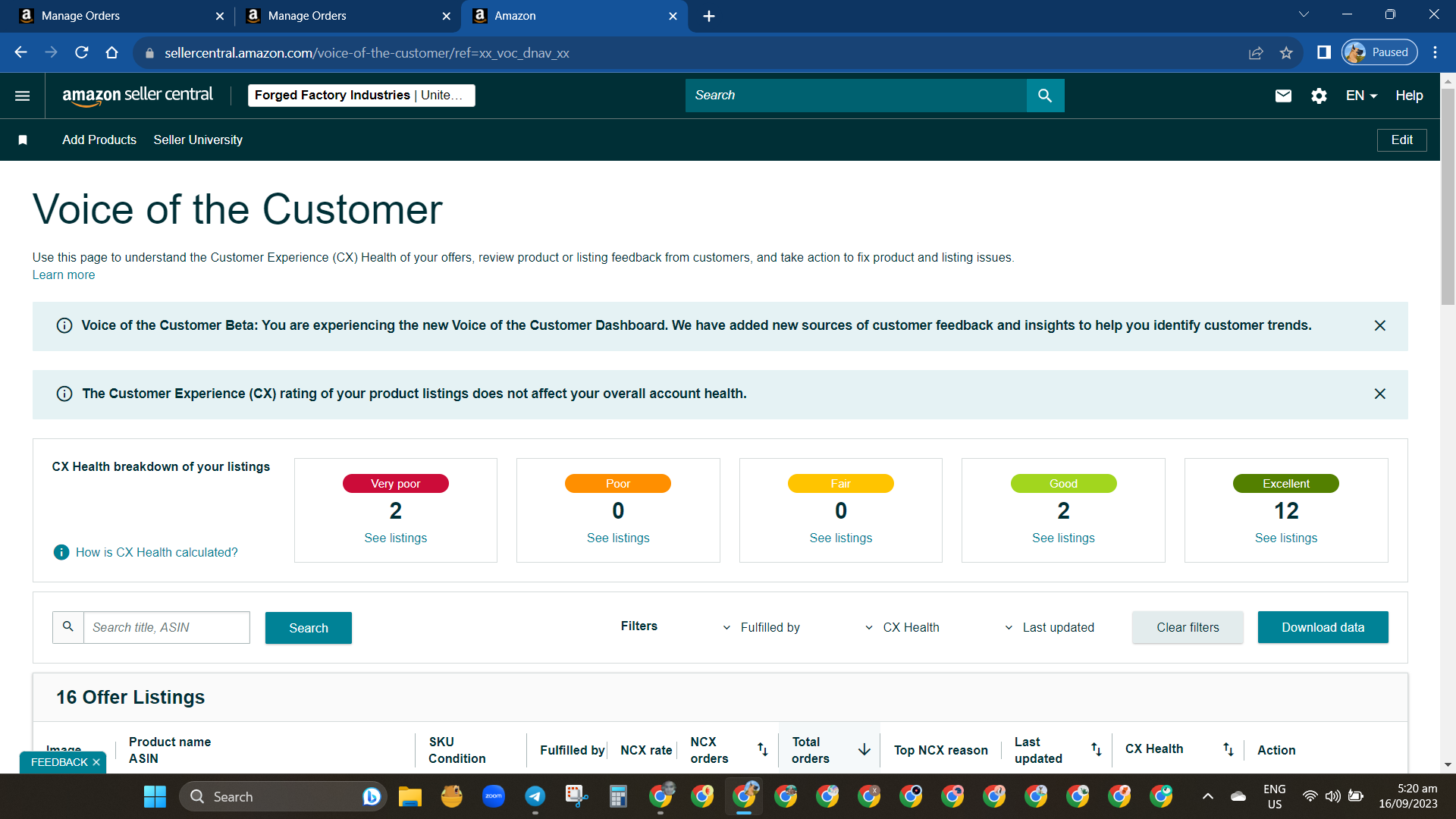Expand the Fulfilled by filter

pos(761,627)
